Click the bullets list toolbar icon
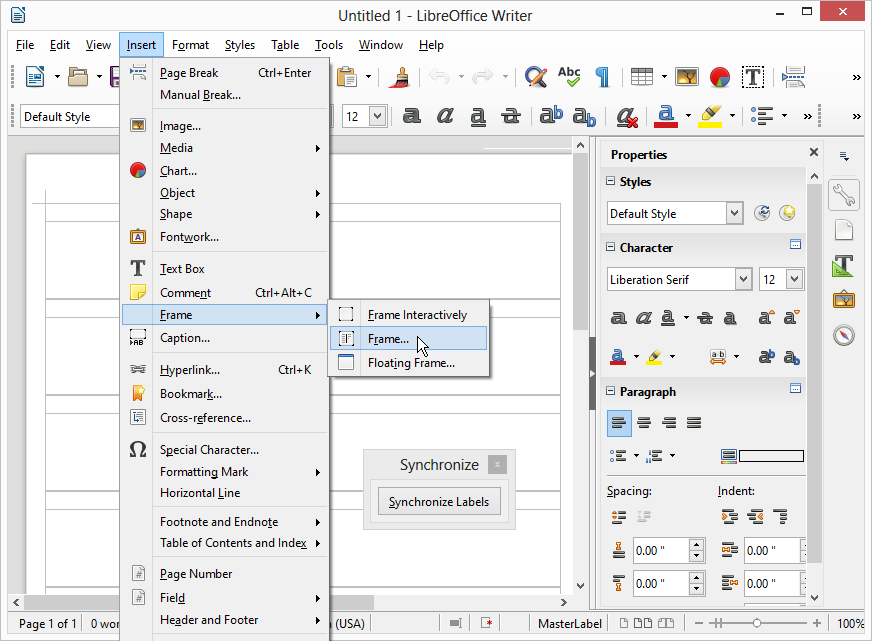Image resolution: width=873 pixels, height=641 pixels. click(762, 116)
